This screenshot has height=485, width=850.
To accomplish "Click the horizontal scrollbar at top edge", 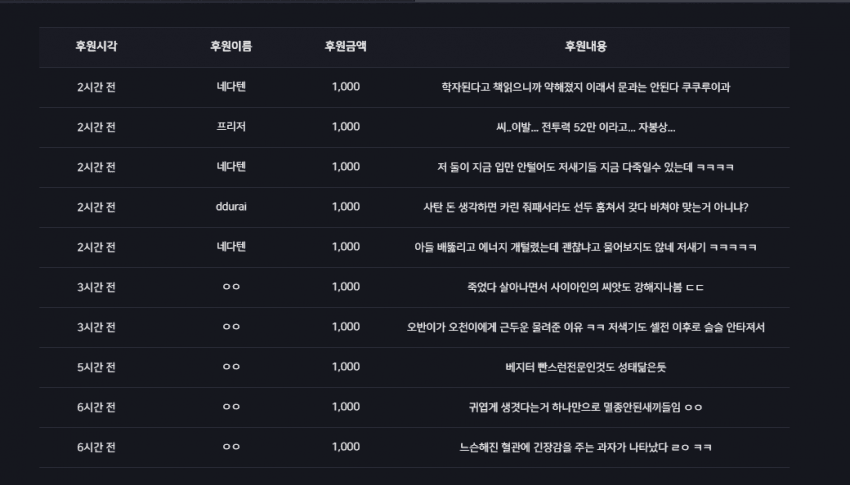I will pyautogui.click(x=208, y=1).
